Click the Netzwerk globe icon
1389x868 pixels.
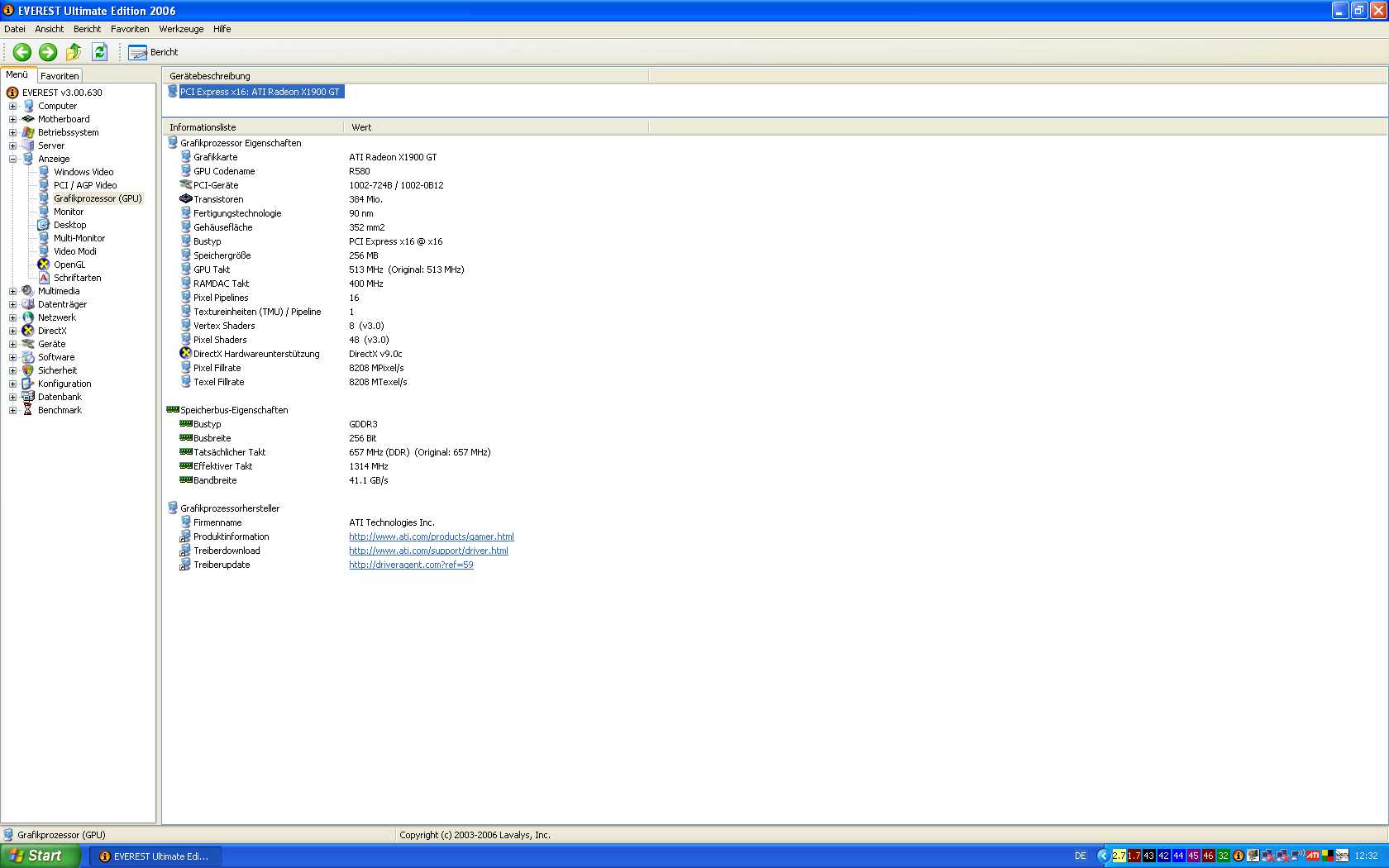coord(27,317)
